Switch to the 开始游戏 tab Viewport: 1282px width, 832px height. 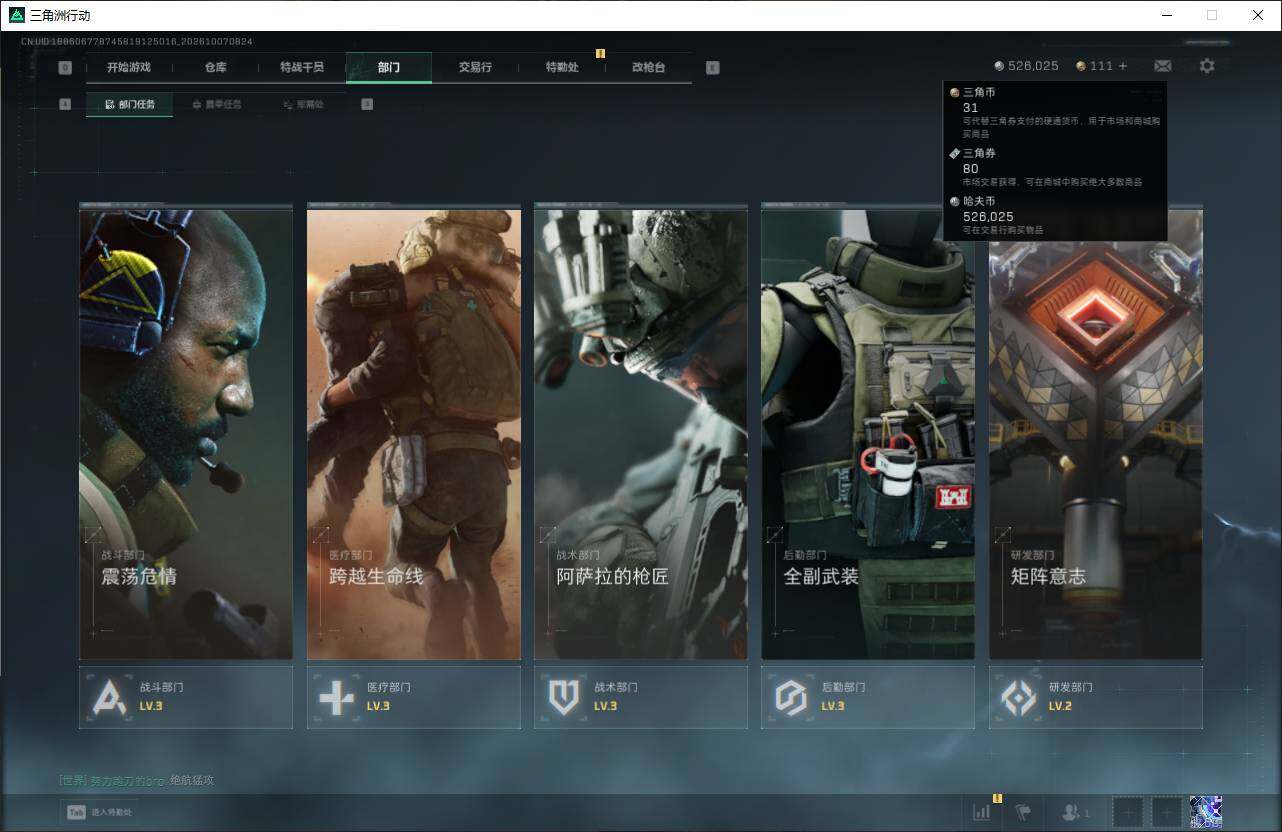(x=129, y=67)
